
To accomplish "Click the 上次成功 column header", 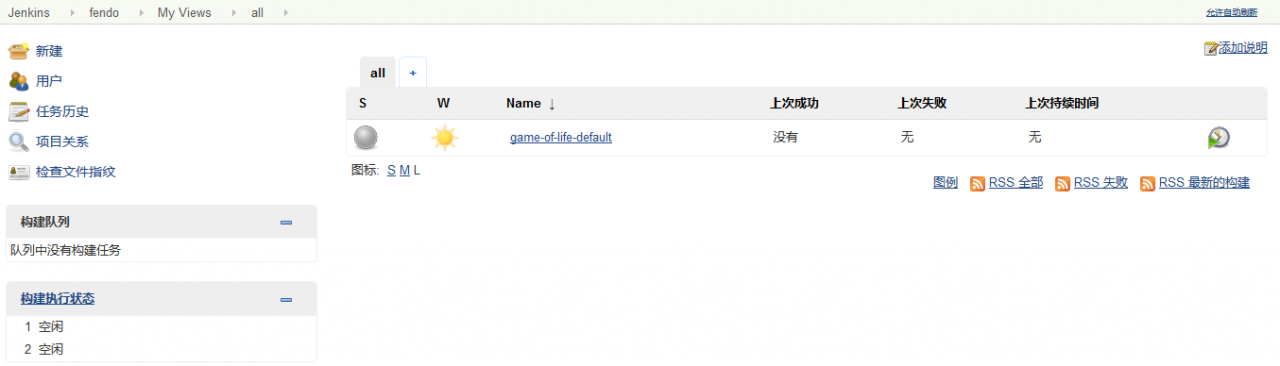I will tap(795, 103).
